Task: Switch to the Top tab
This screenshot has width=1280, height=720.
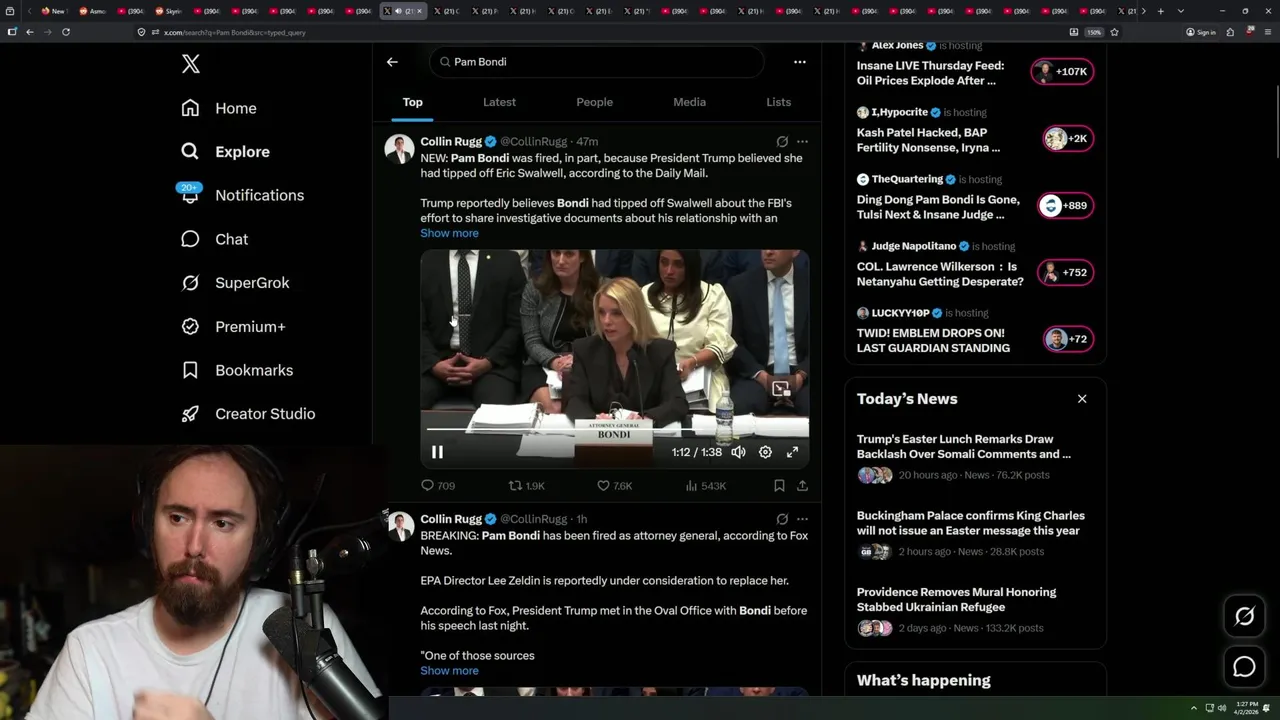Action: tap(413, 102)
